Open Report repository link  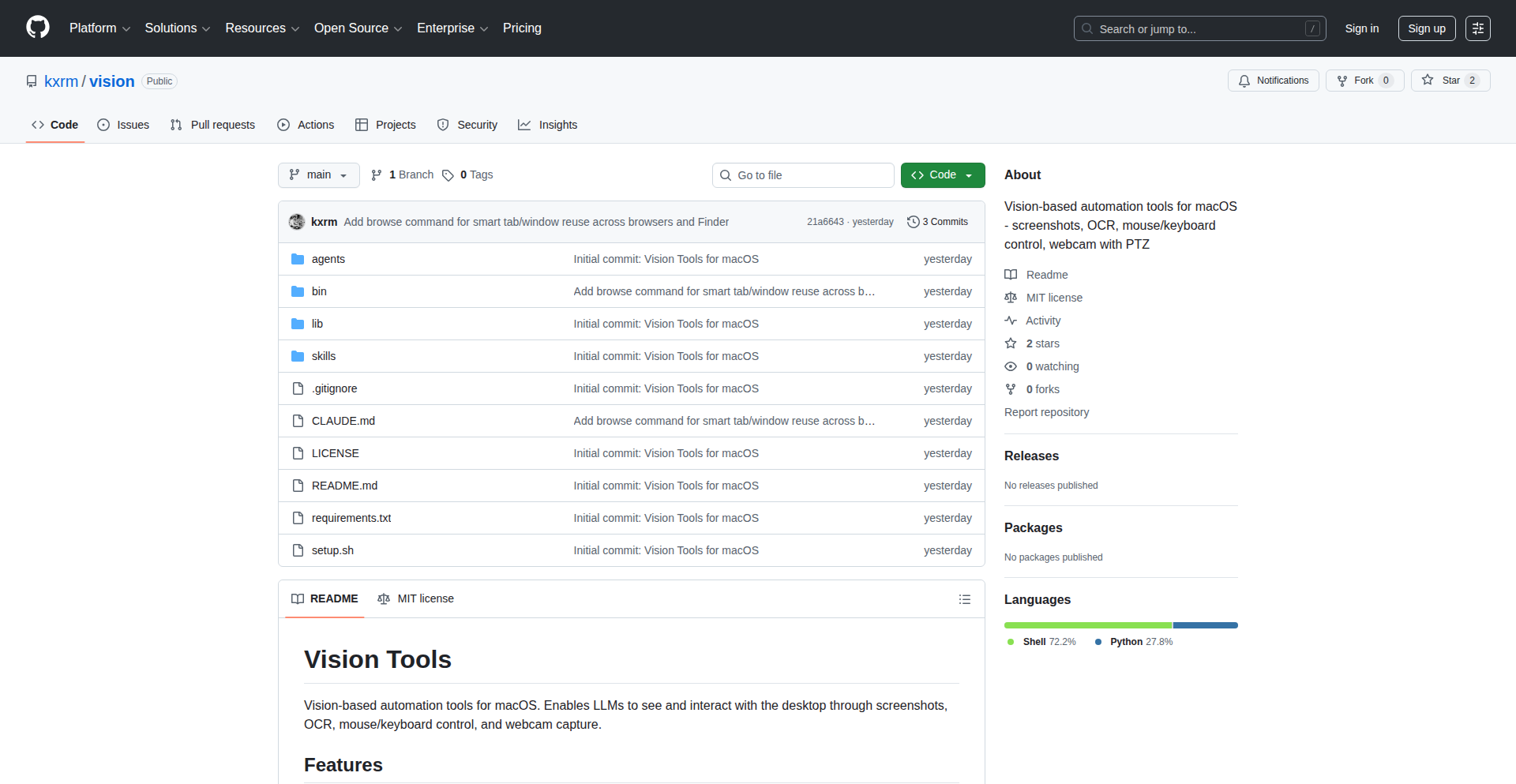tap(1046, 412)
